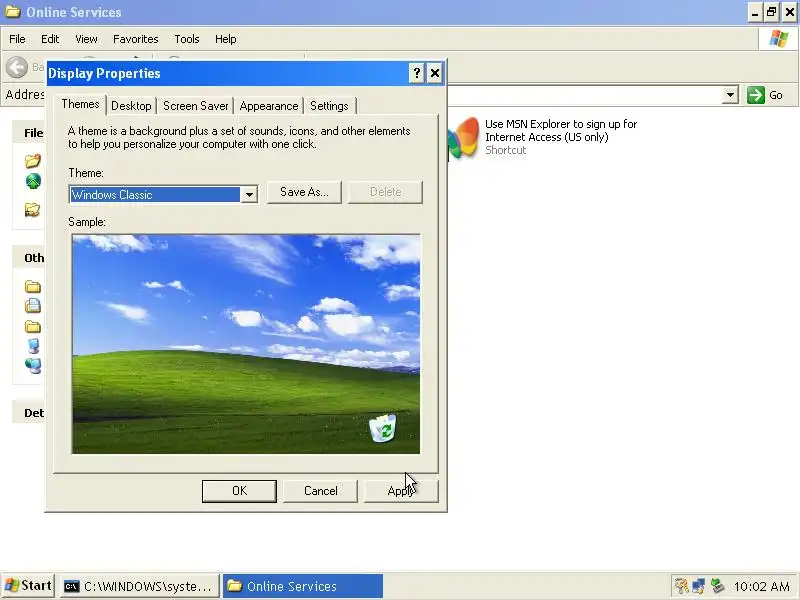Click the network connection tray icon
Image resolution: width=800 pixels, height=600 pixels.
click(x=699, y=586)
